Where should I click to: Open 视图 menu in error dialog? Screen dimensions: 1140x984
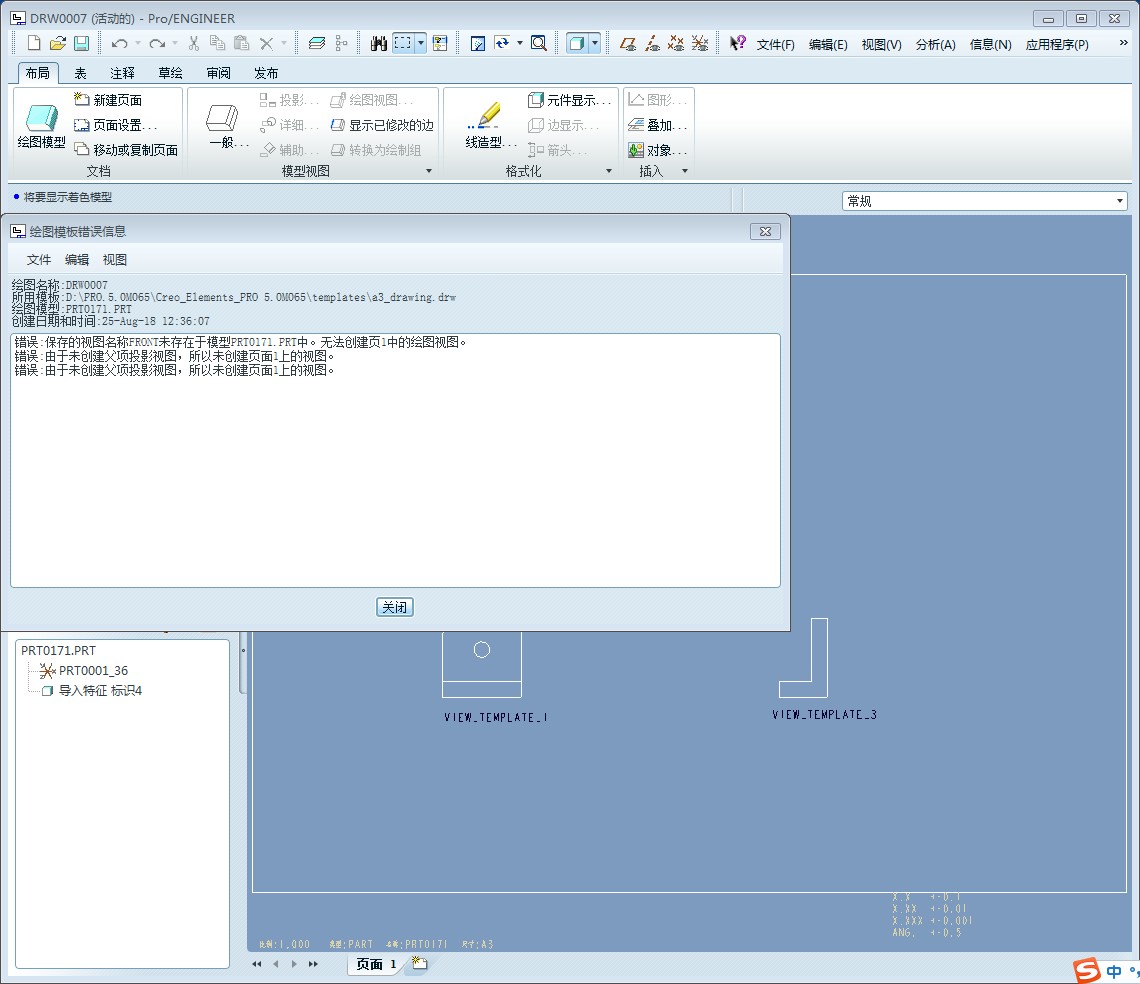[x=114, y=260]
